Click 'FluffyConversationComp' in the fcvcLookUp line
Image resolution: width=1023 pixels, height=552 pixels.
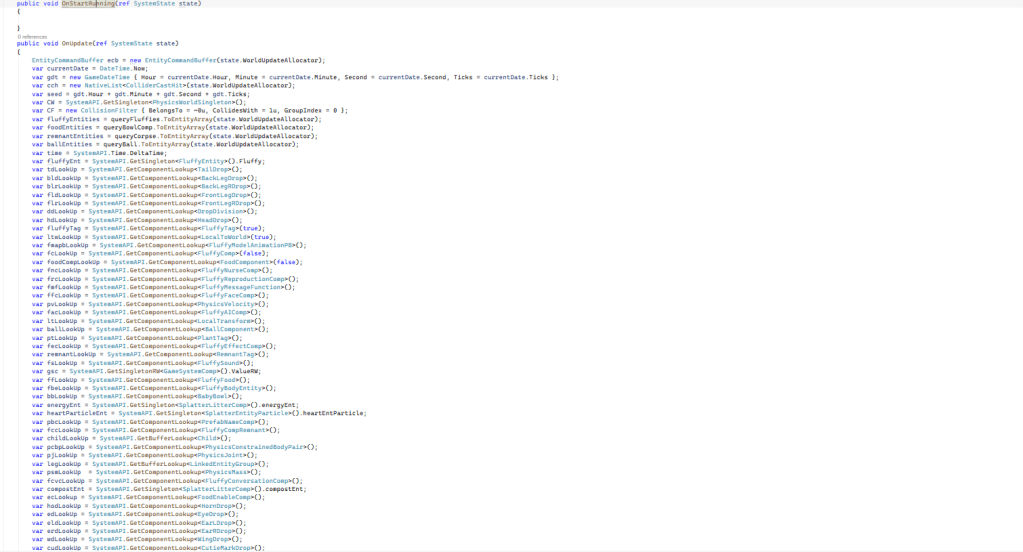pyautogui.click(x=247, y=481)
